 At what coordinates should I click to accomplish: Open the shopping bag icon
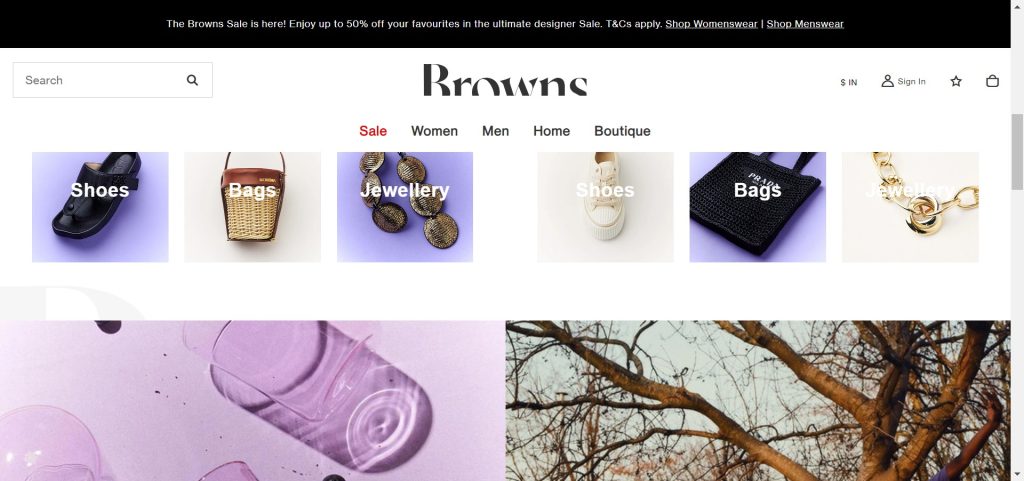coord(992,81)
